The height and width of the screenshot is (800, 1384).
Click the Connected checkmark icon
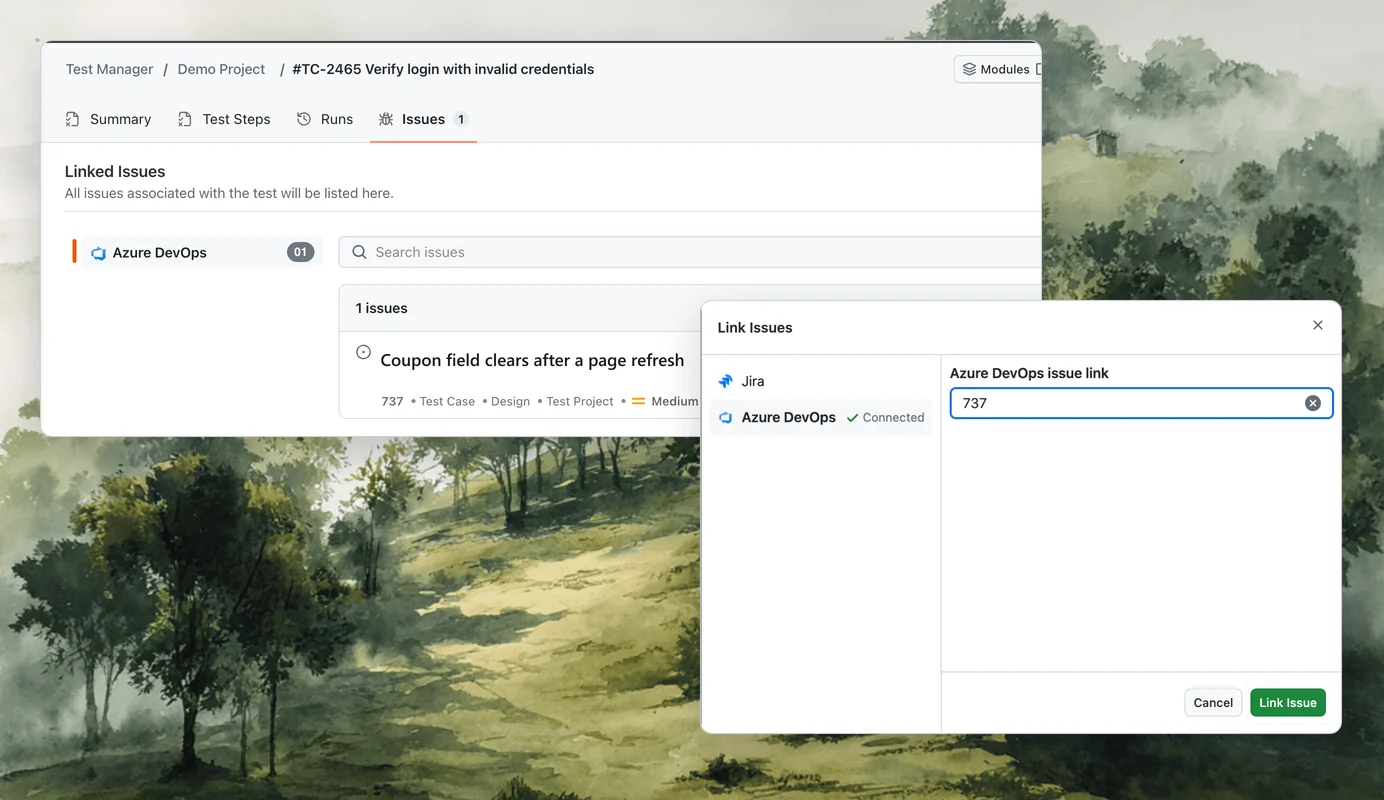coord(852,418)
